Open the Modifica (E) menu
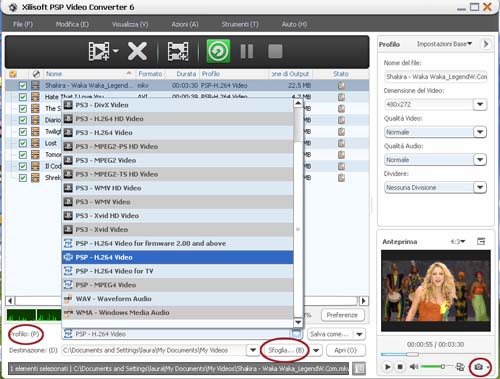Viewport: 500px width, 379px height. point(72,24)
